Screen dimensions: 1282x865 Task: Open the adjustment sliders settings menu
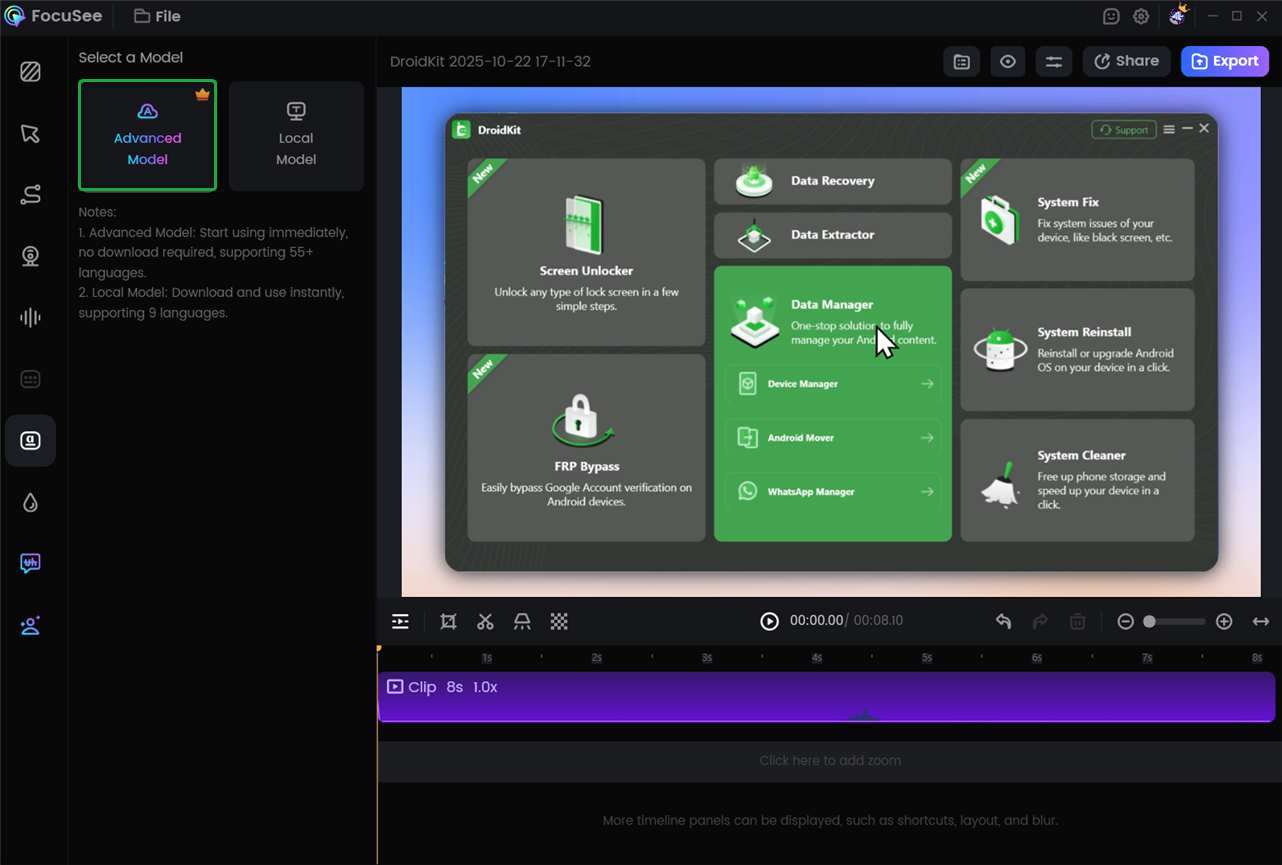pyautogui.click(x=1054, y=62)
